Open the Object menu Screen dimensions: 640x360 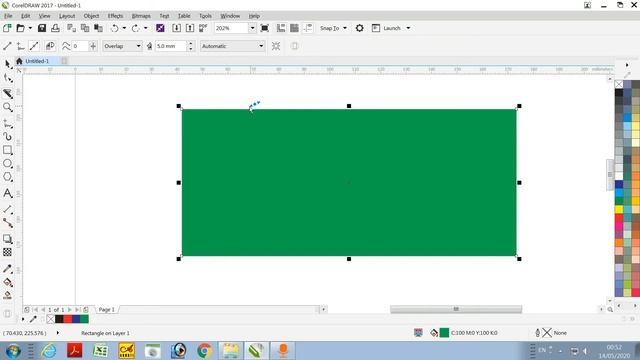tap(91, 16)
